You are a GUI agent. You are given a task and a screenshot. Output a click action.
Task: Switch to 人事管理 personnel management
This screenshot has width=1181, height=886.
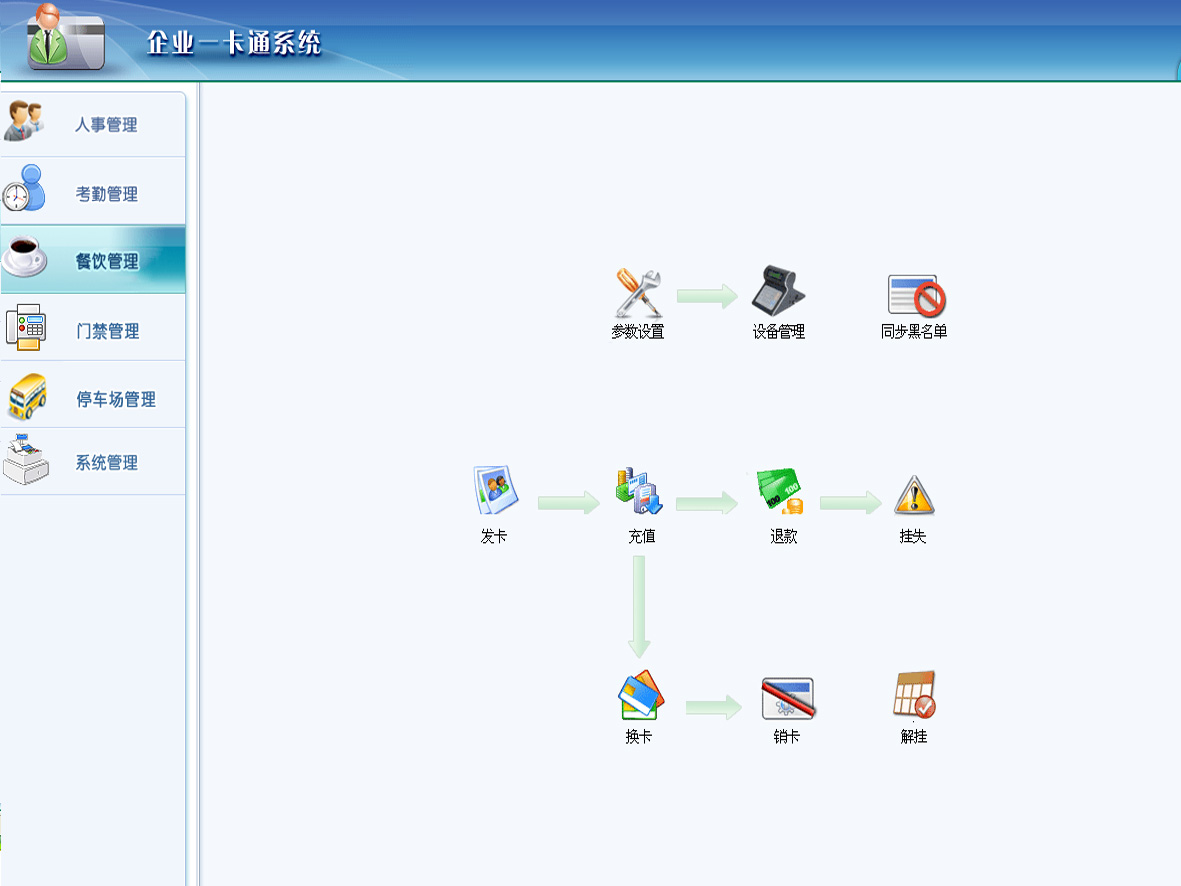(94, 125)
